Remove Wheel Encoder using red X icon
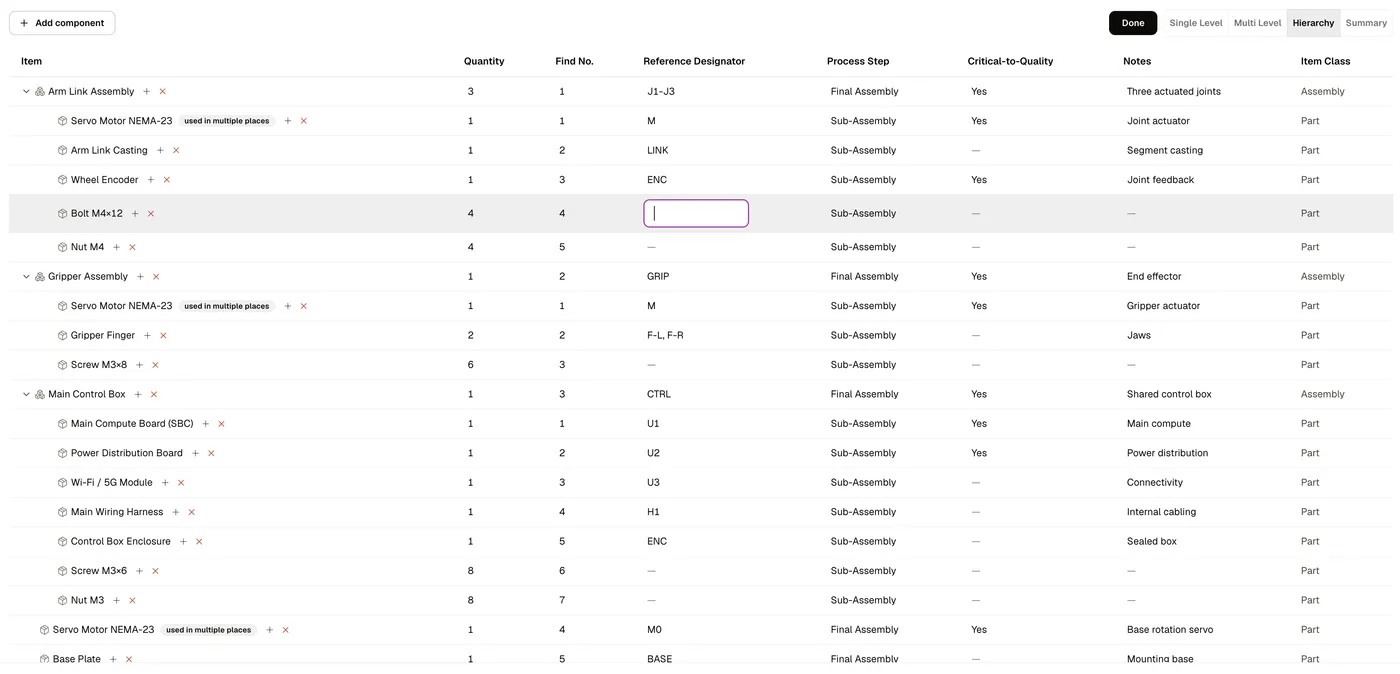1400x674 pixels. [x=167, y=180]
